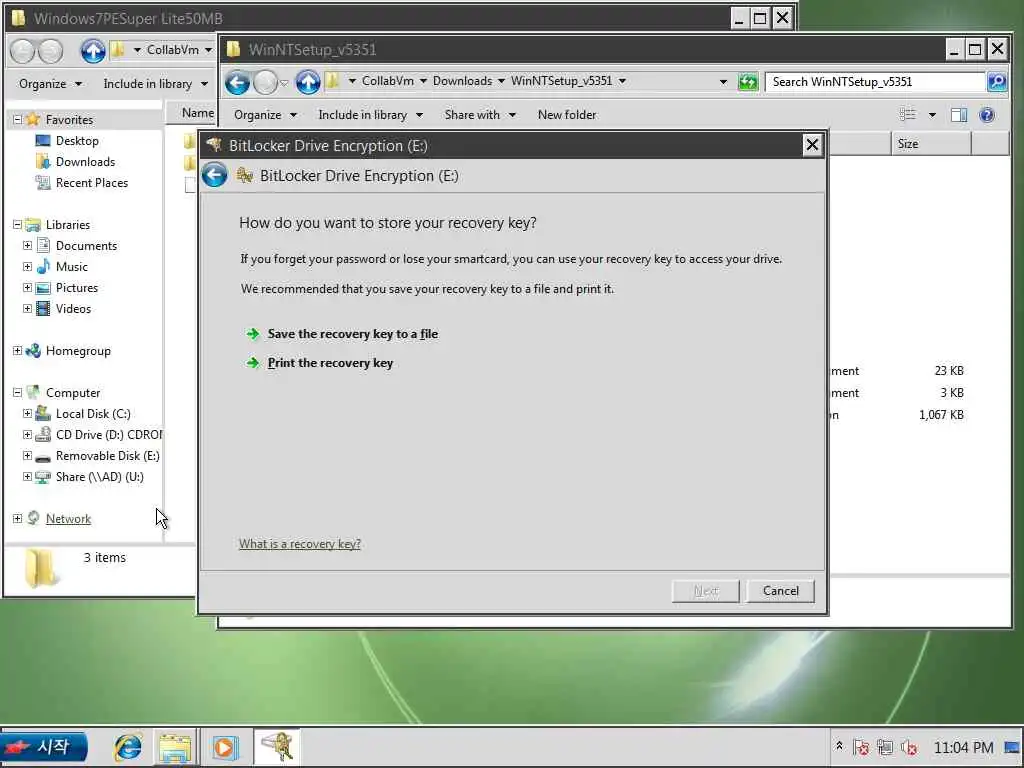Expand the Homegroup node
This screenshot has height=768, width=1024.
18,351
